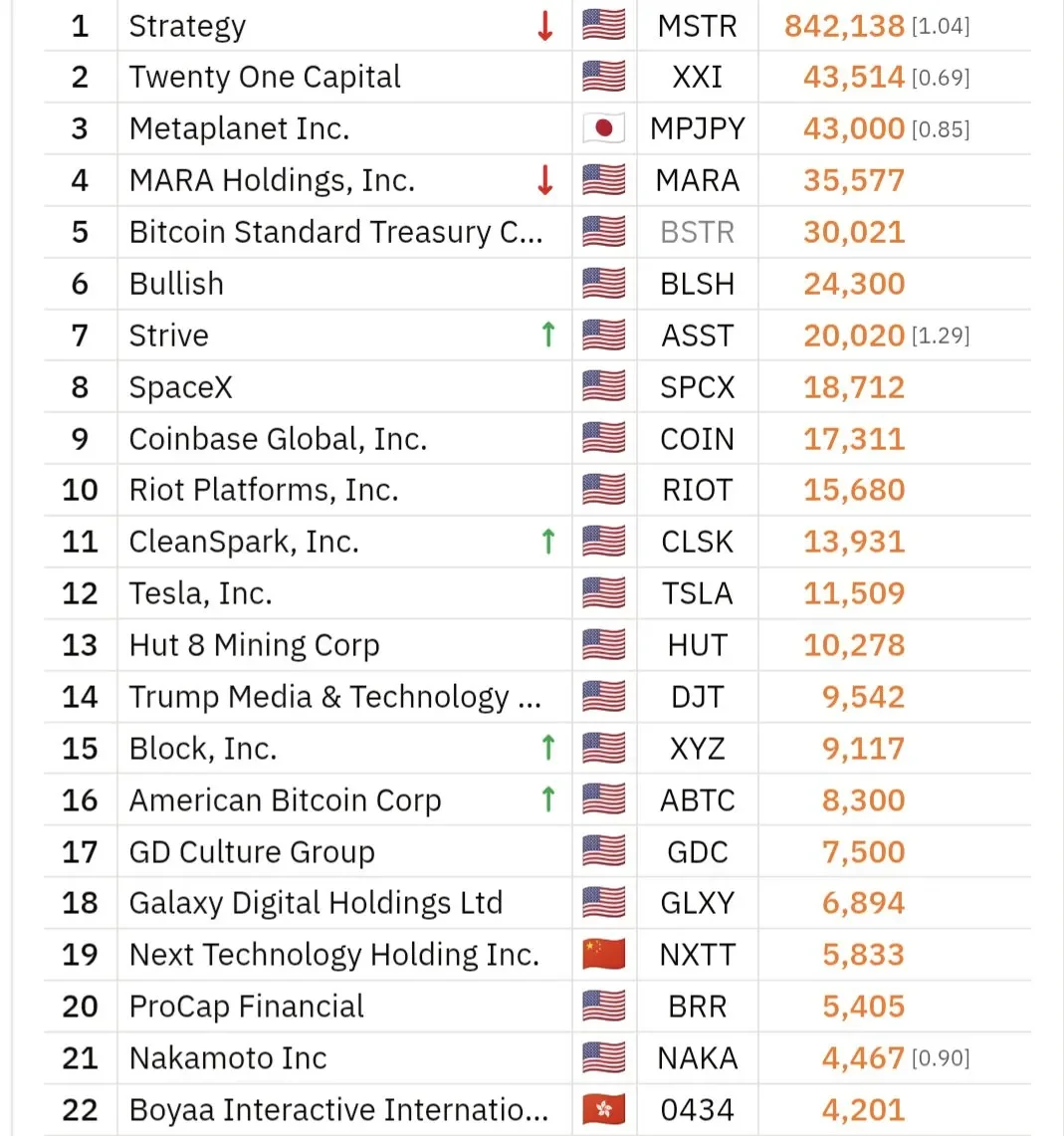Select the MSTR ticker symbol
The image size is (1064, 1136).
(697, 27)
